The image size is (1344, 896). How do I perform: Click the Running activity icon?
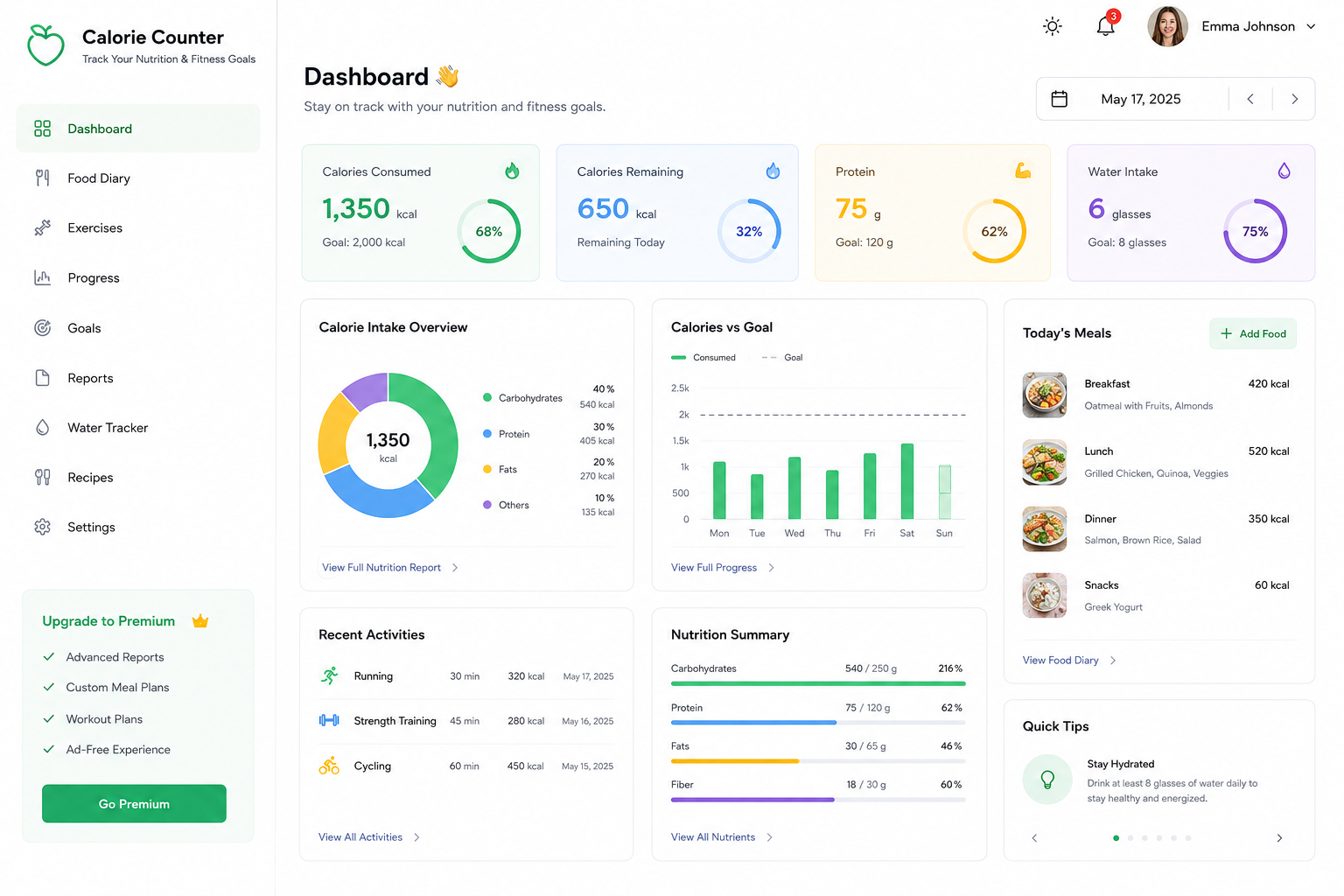click(329, 675)
